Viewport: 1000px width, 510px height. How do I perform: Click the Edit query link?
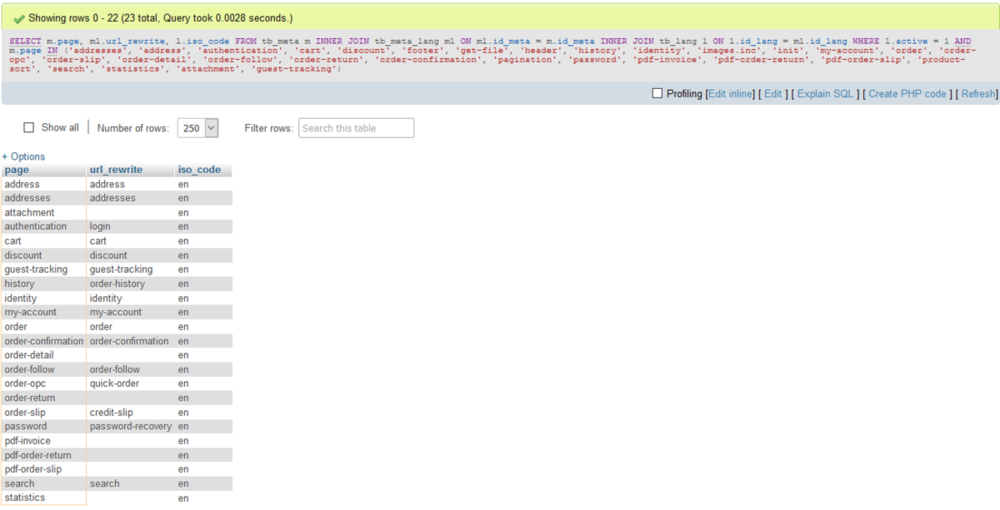click(773, 94)
